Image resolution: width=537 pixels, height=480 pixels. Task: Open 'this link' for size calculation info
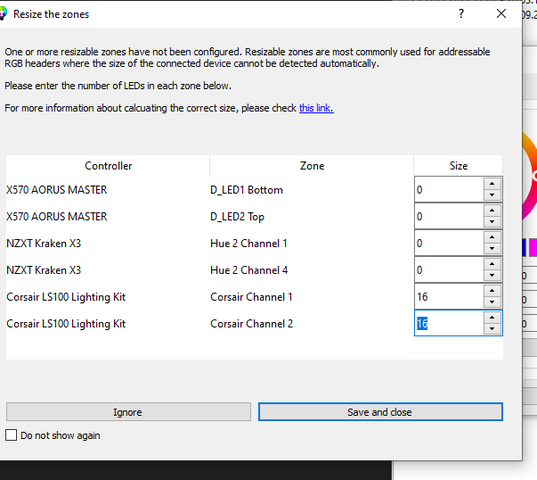(x=316, y=108)
